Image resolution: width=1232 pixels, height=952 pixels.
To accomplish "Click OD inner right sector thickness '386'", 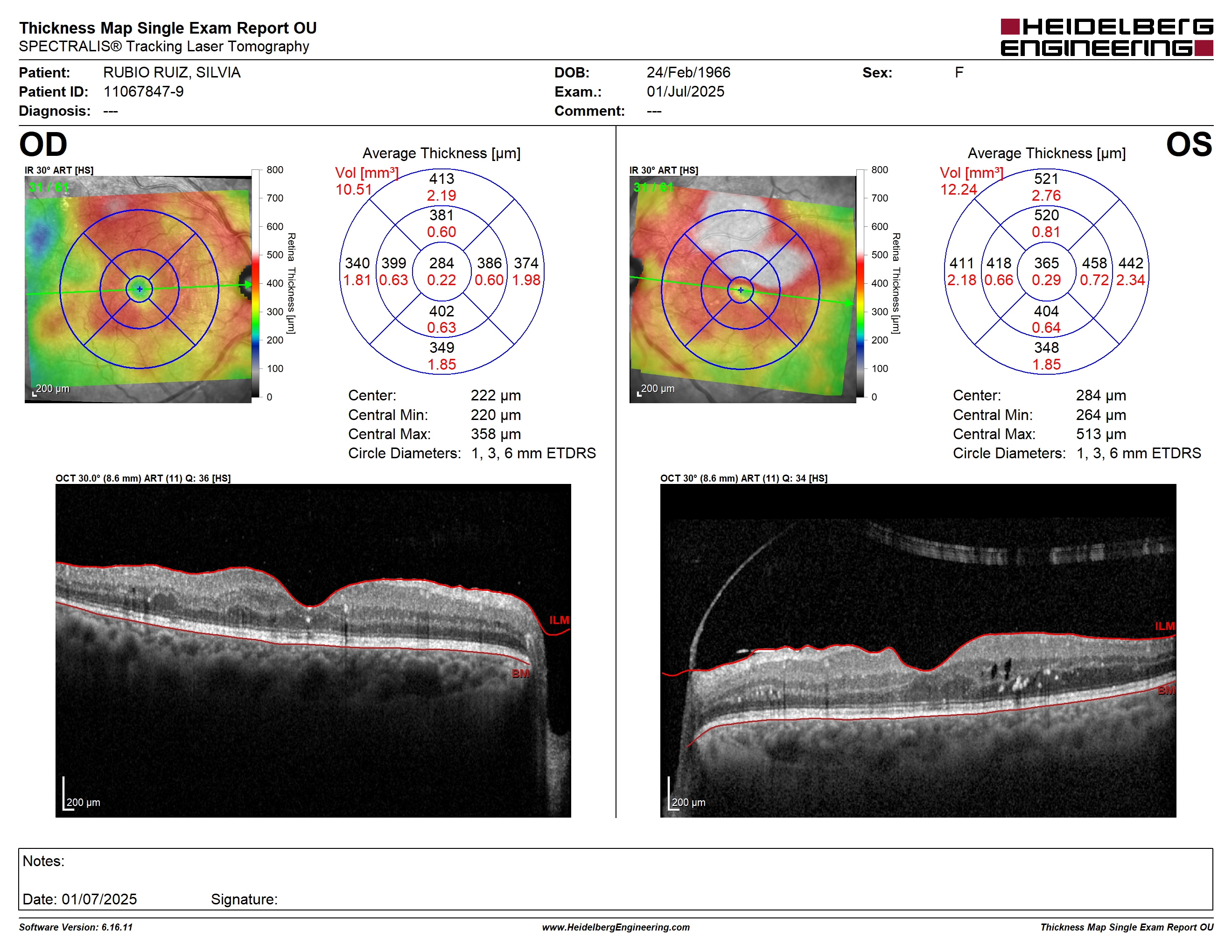I will pos(489,263).
